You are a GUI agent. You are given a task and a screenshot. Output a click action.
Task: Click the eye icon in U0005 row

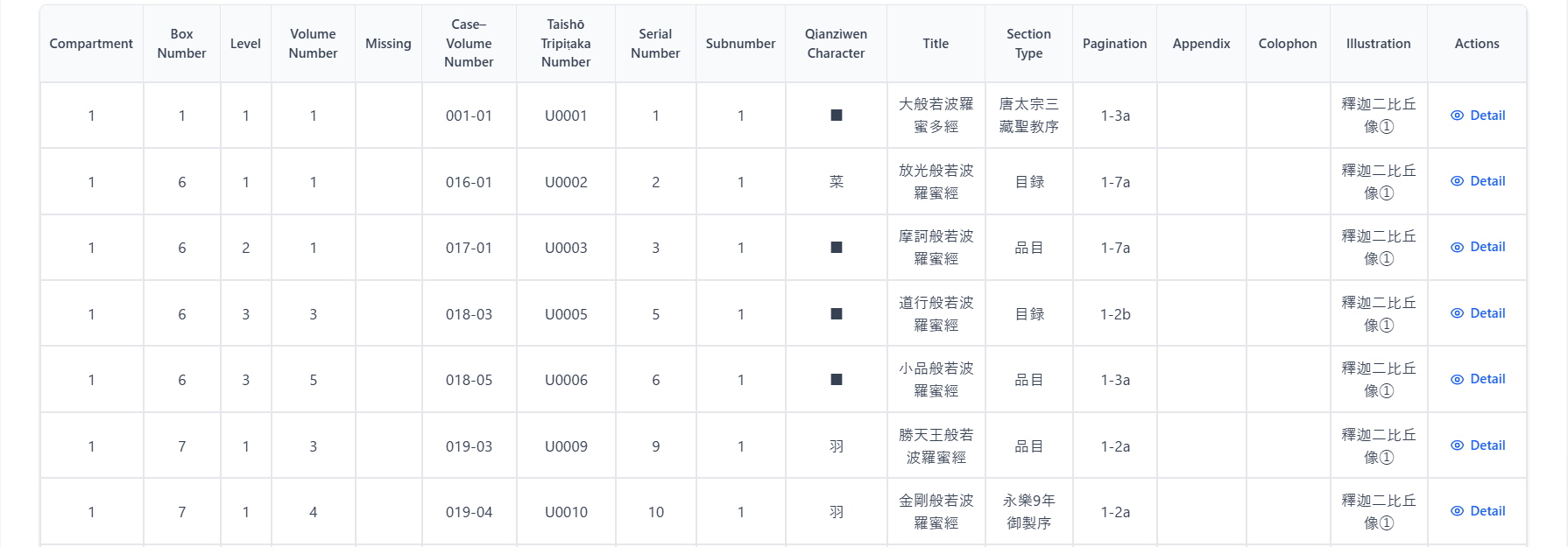(x=1457, y=313)
